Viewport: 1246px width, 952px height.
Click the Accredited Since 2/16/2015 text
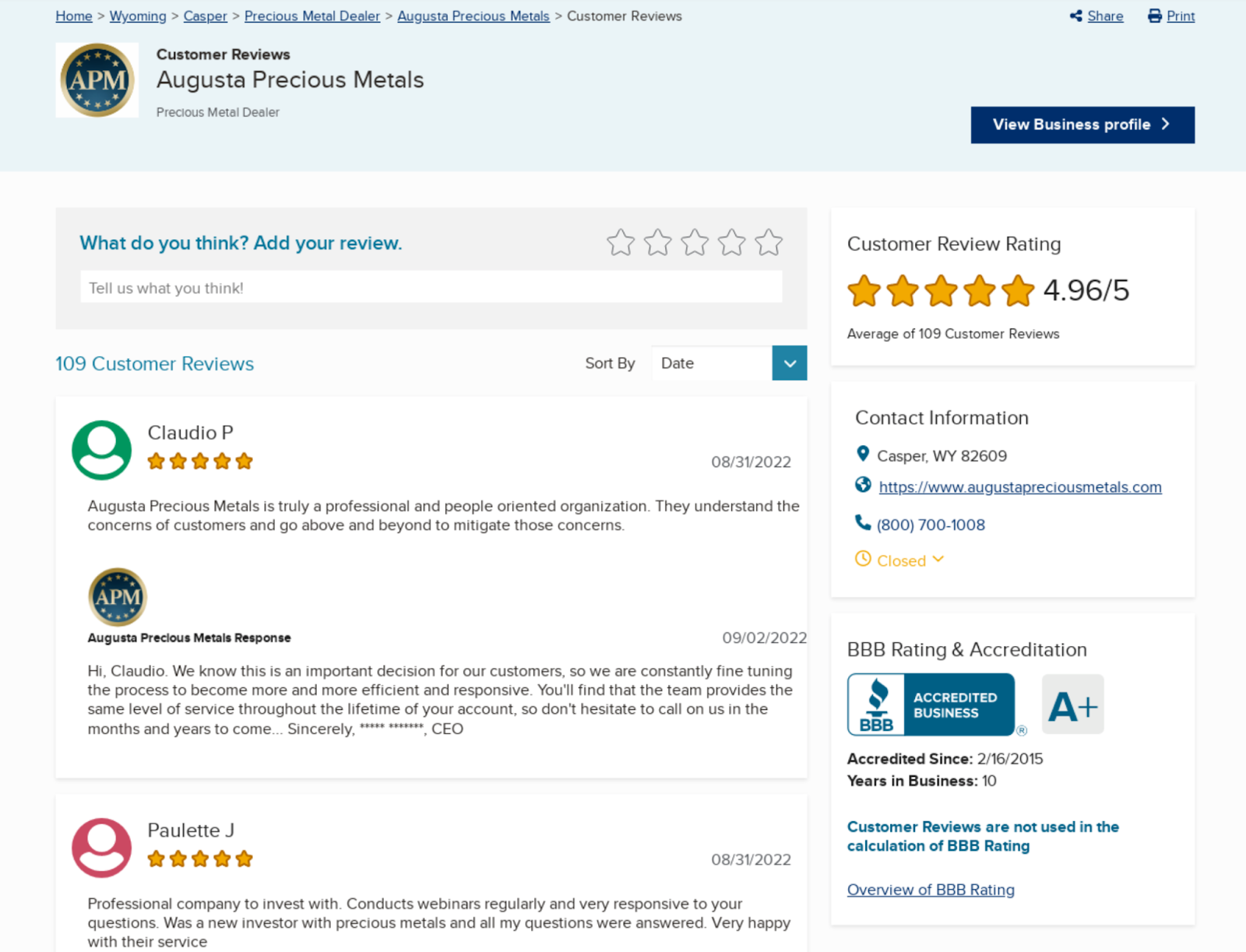point(945,759)
